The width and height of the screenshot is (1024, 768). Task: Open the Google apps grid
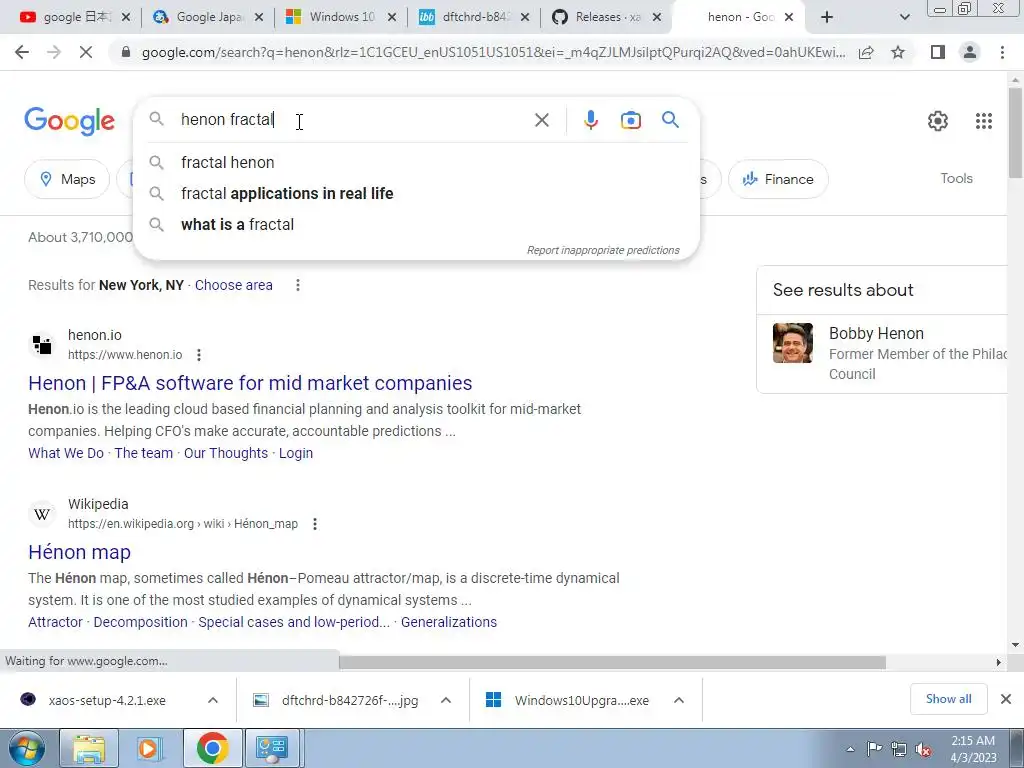tap(984, 121)
